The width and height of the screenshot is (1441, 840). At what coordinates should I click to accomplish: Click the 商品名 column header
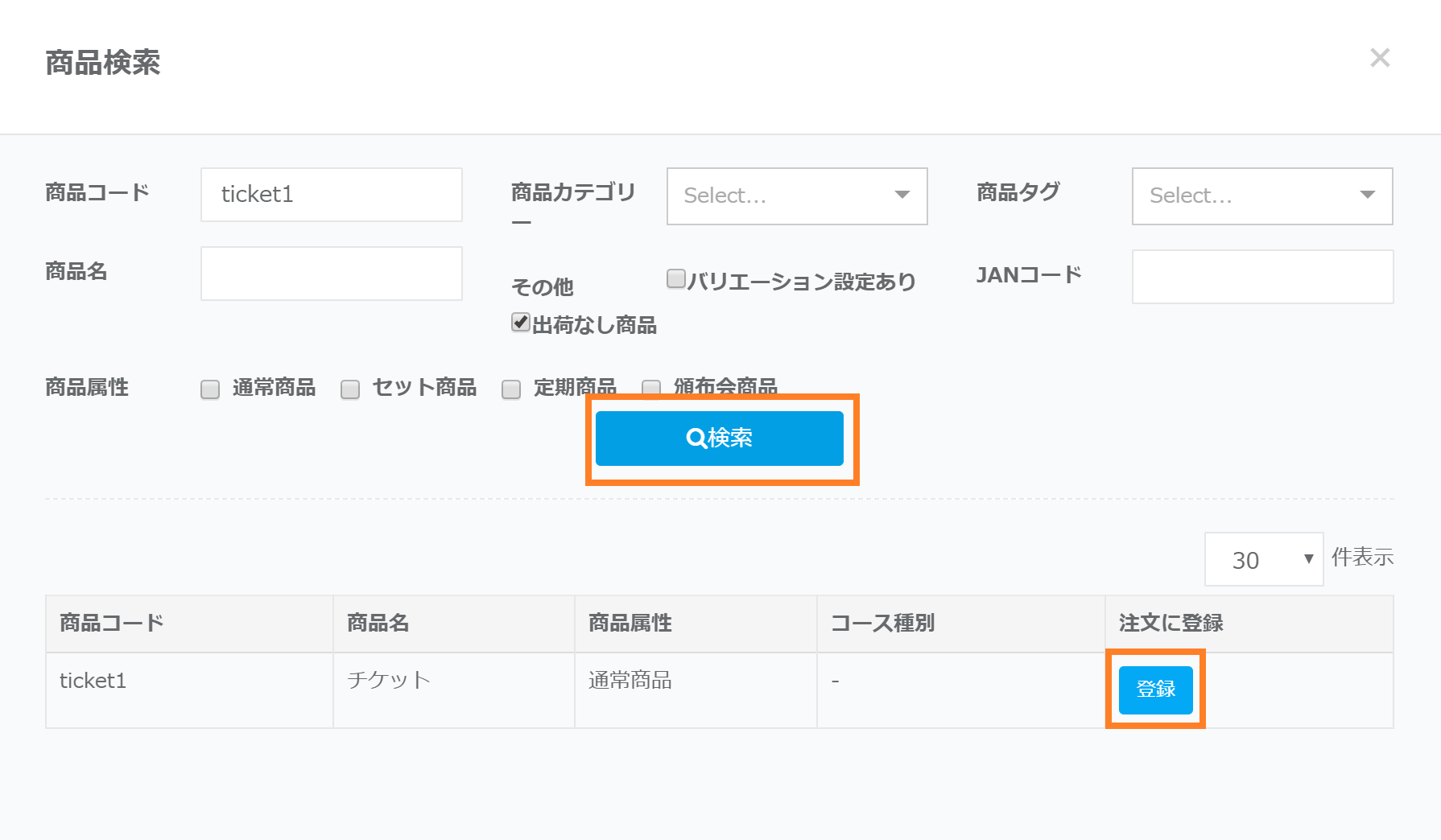(x=378, y=623)
